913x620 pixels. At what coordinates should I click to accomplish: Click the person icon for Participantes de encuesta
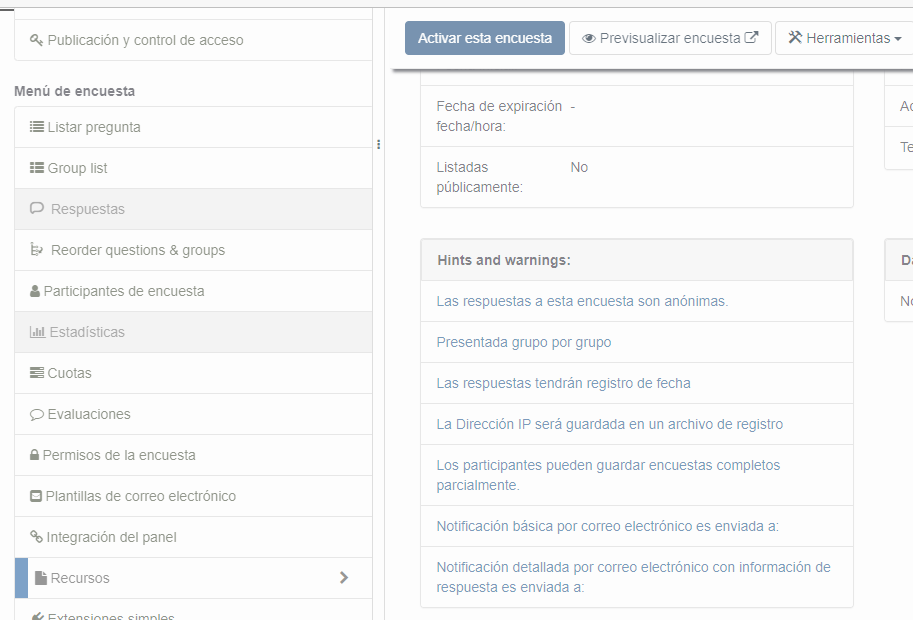coord(35,291)
